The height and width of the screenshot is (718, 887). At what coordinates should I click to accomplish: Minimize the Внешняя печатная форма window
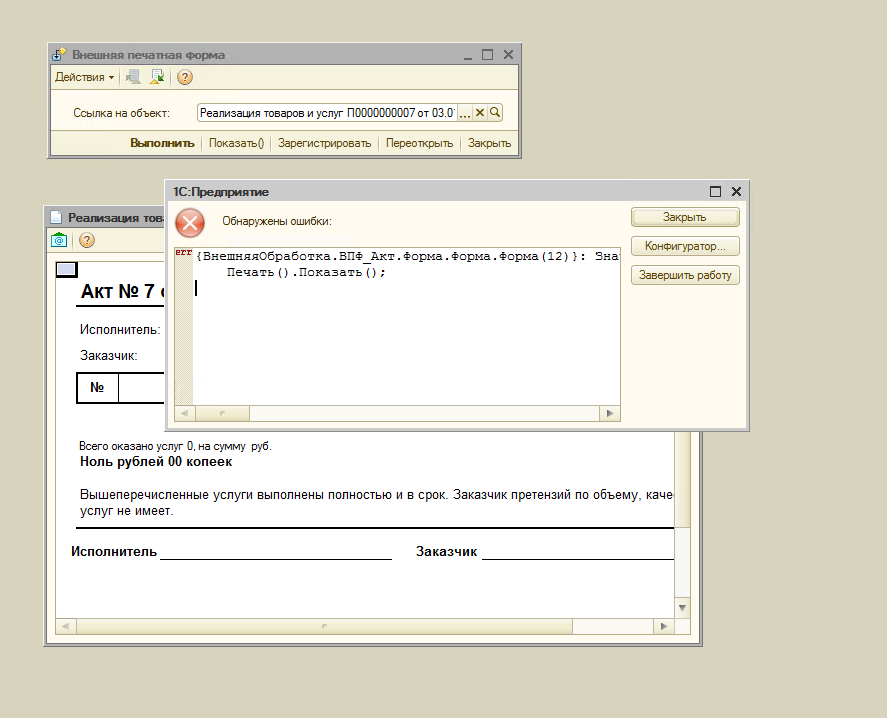click(468, 55)
